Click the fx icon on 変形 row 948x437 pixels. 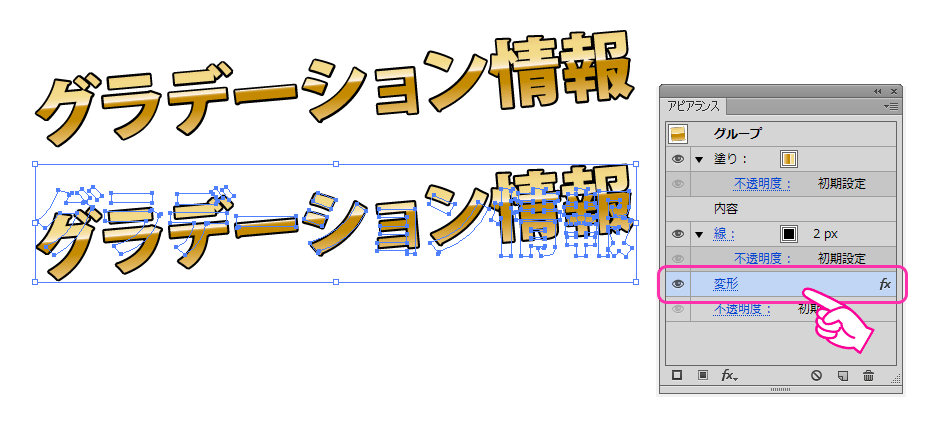pos(884,284)
